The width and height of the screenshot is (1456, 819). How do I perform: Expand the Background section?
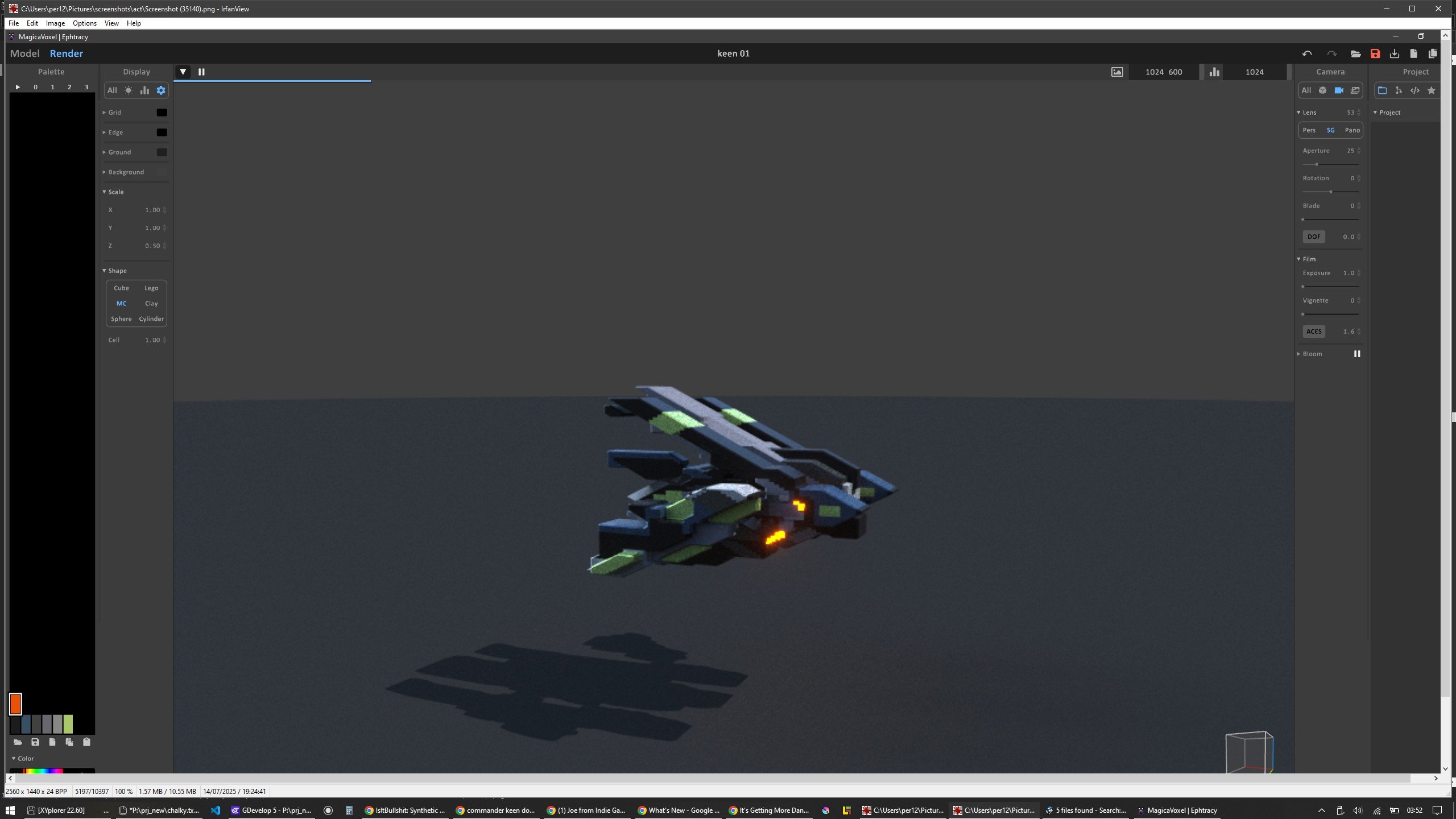(x=123, y=172)
